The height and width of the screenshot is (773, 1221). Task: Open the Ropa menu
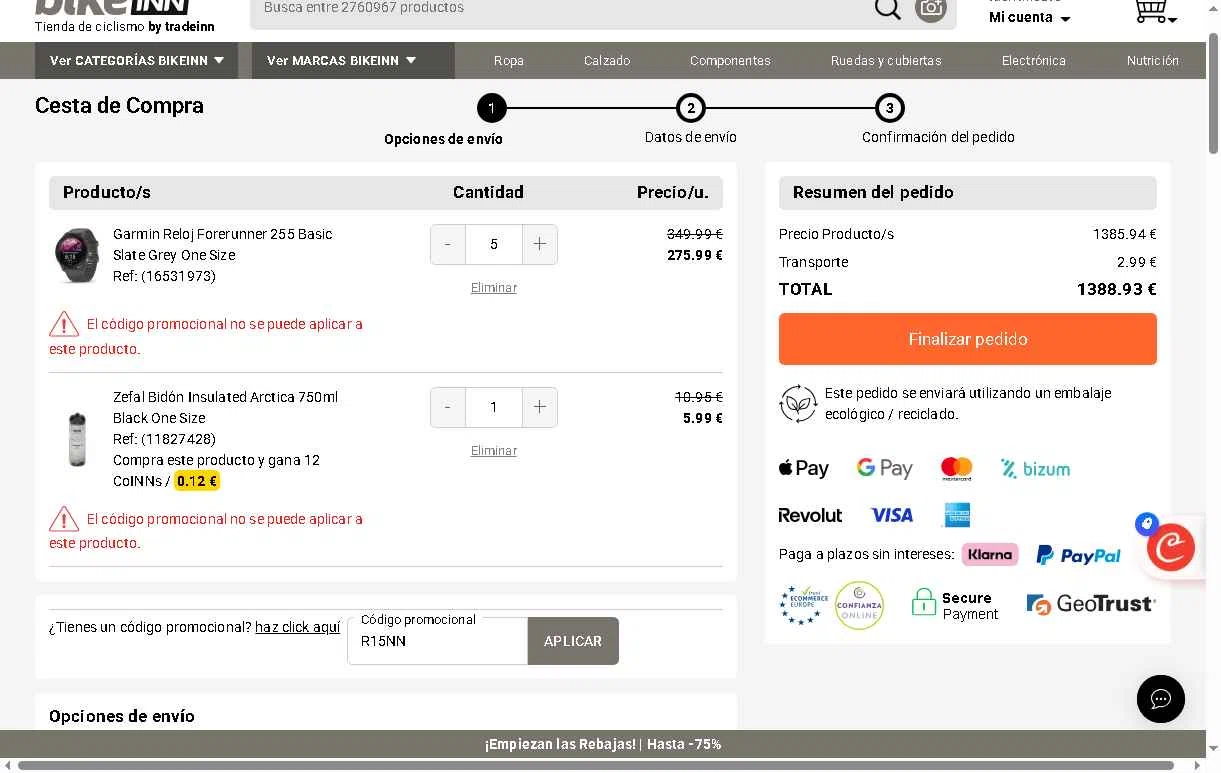(509, 60)
